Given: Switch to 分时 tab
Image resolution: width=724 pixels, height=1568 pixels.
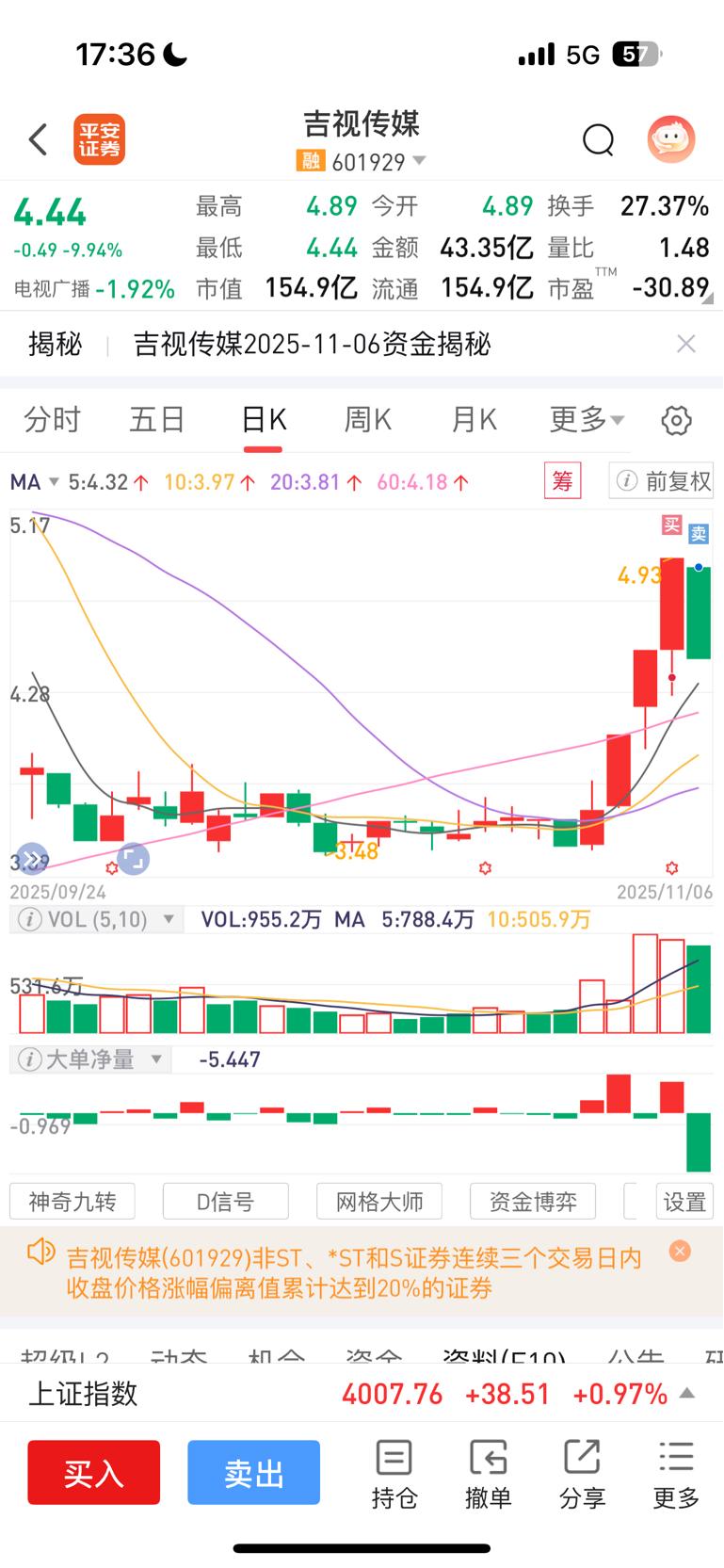Looking at the screenshot, I should [53, 419].
